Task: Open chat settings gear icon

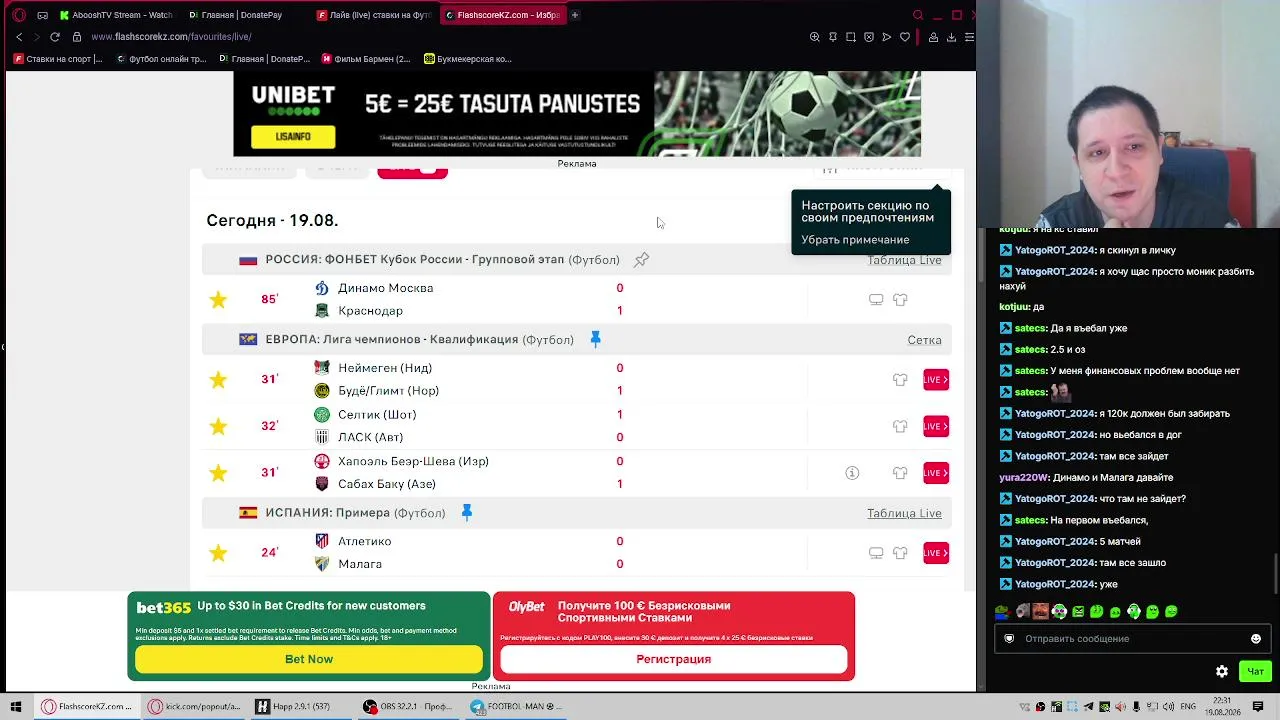Action: [x=1222, y=671]
